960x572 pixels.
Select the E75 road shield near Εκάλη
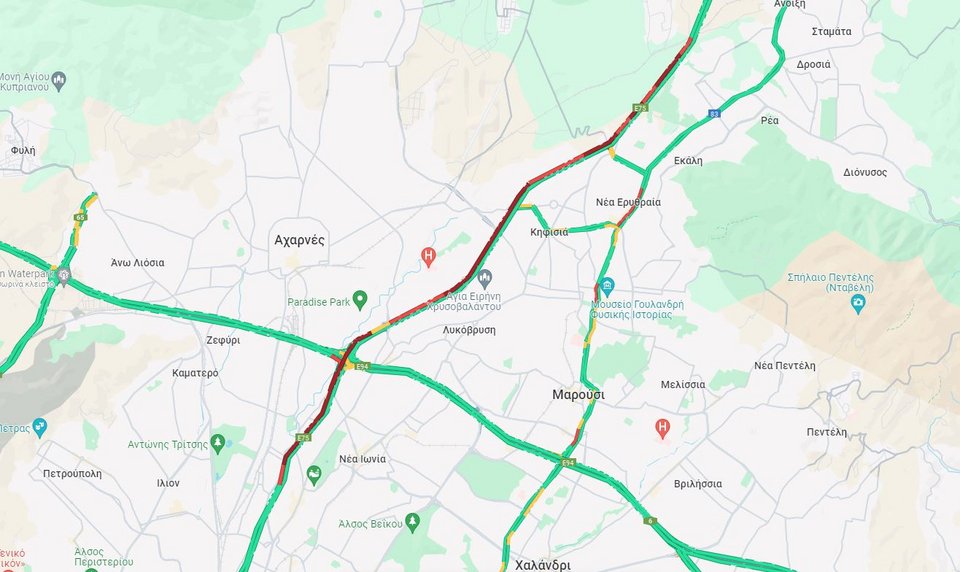640,108
